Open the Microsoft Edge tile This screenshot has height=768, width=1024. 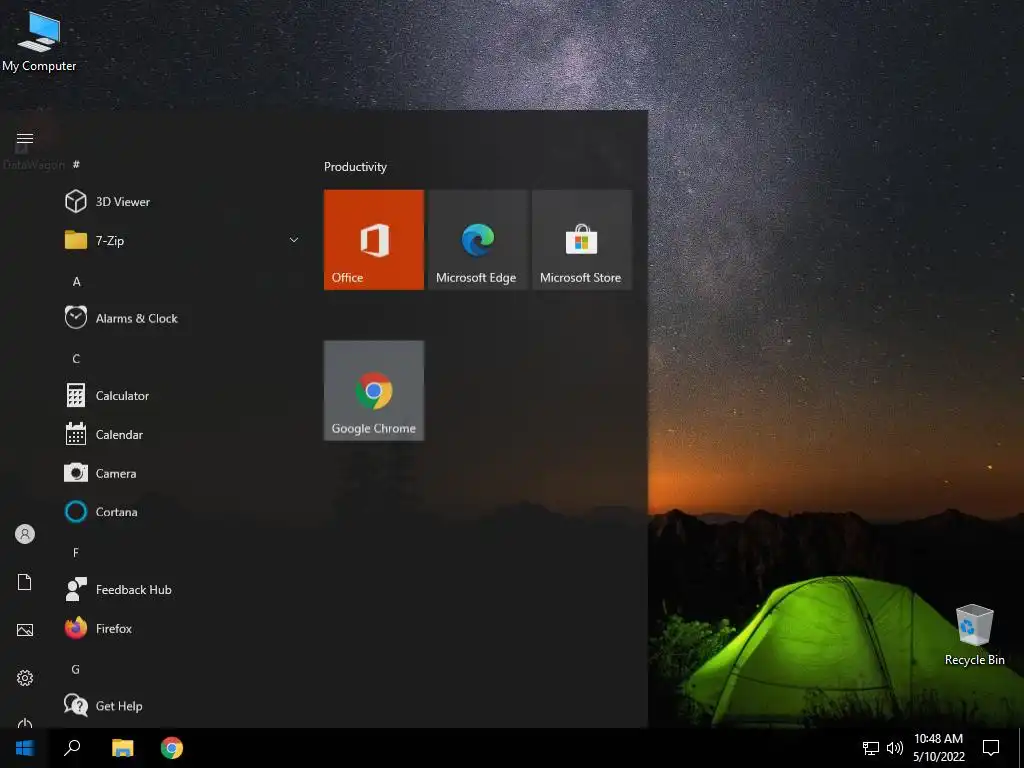pyautogui.click(x=478, y=240)
